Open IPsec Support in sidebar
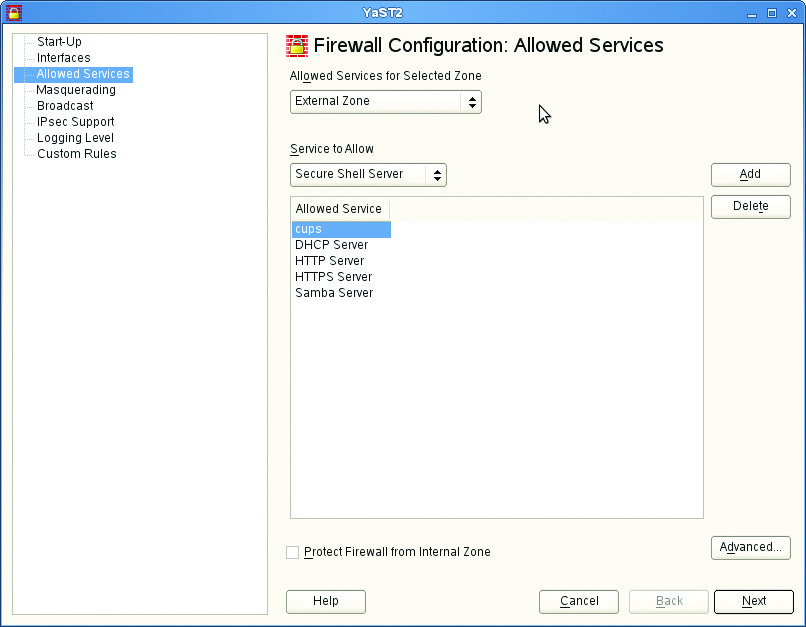 click(75, 122)
